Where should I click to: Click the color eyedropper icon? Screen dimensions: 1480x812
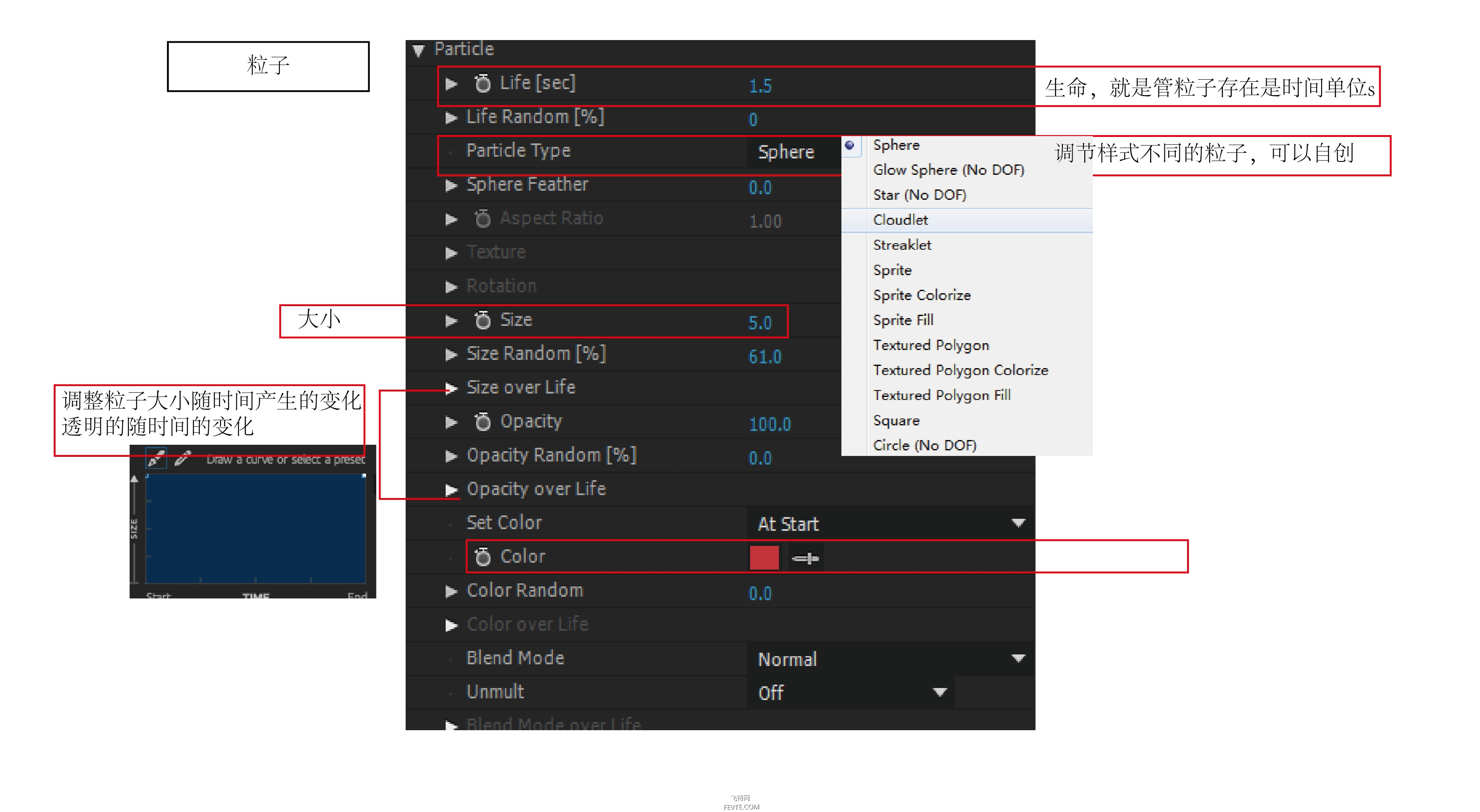pyautogui.click(x=806, y=558)
